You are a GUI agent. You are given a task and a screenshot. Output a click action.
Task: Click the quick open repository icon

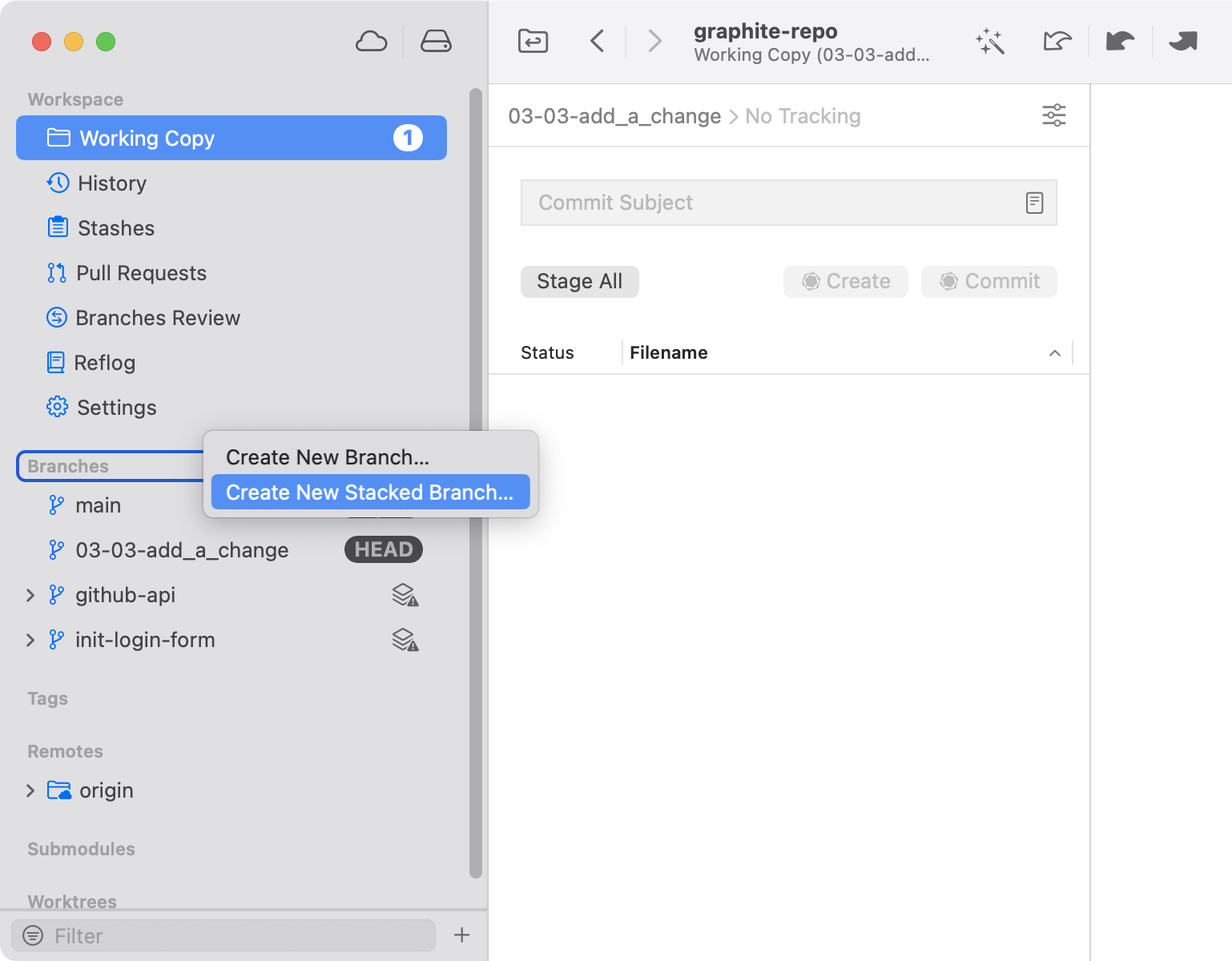(533, 41)
